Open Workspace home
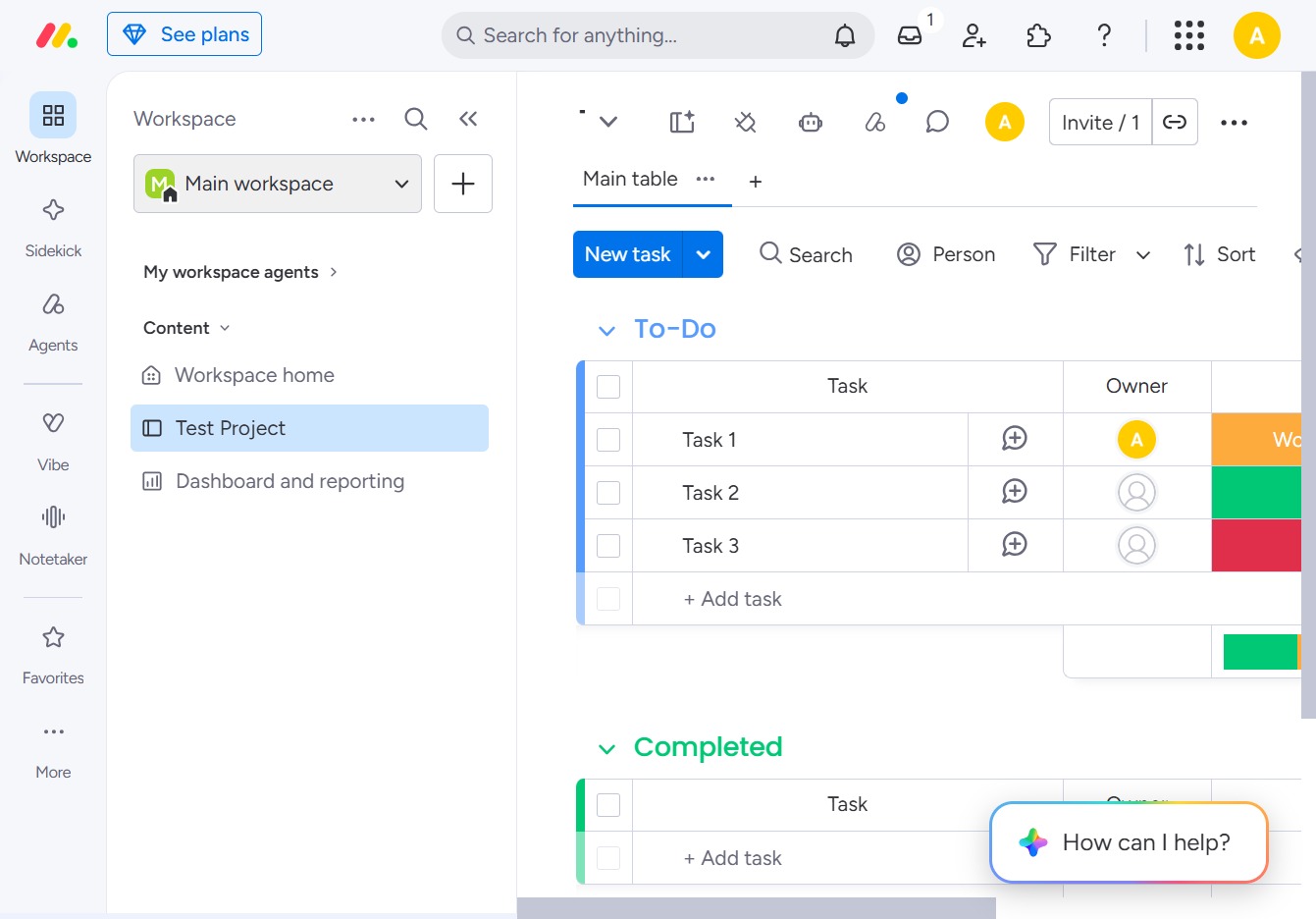Image resolution: width=1316 pixels, height=919 pixels. click(309, 375)
